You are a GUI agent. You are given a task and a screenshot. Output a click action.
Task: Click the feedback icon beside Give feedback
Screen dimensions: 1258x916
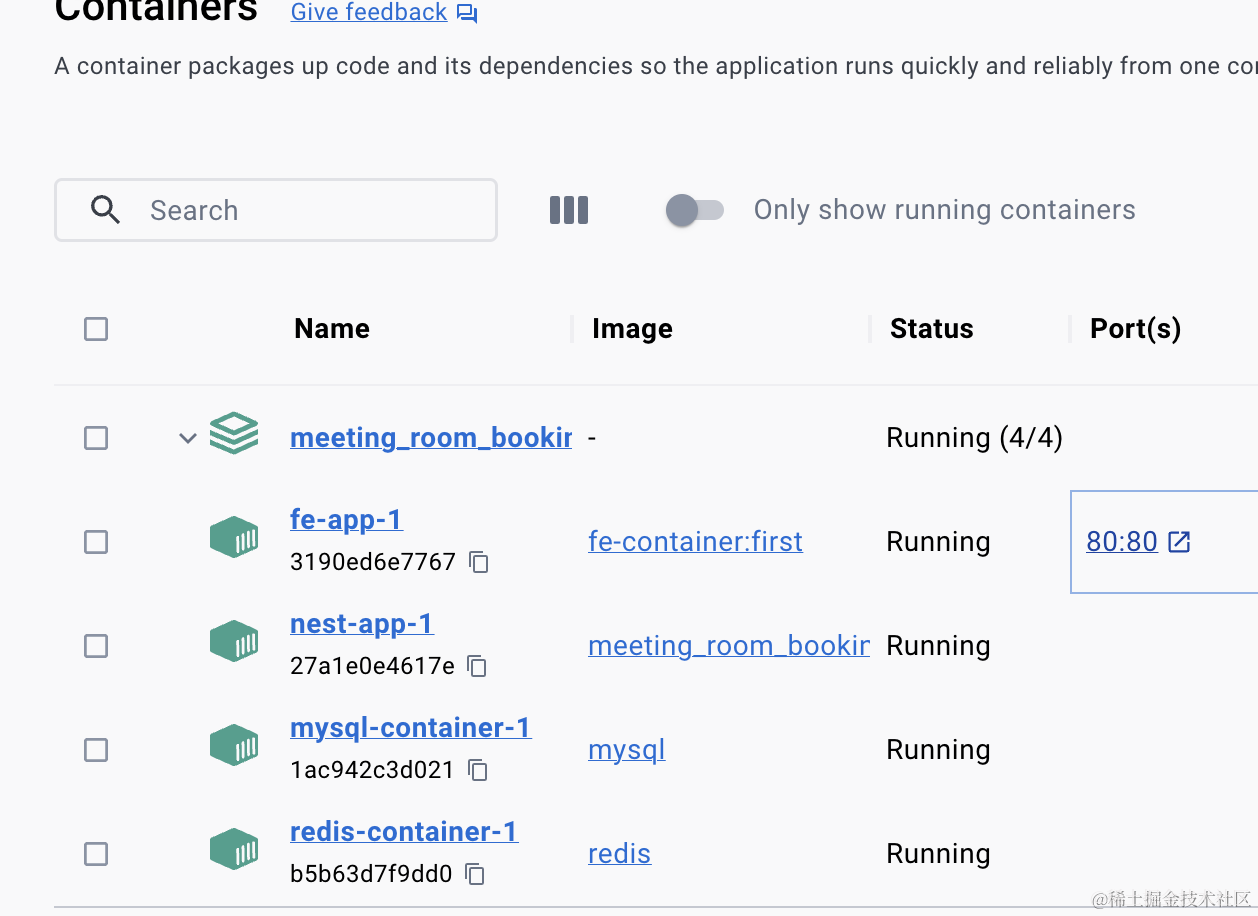point(467,14)
